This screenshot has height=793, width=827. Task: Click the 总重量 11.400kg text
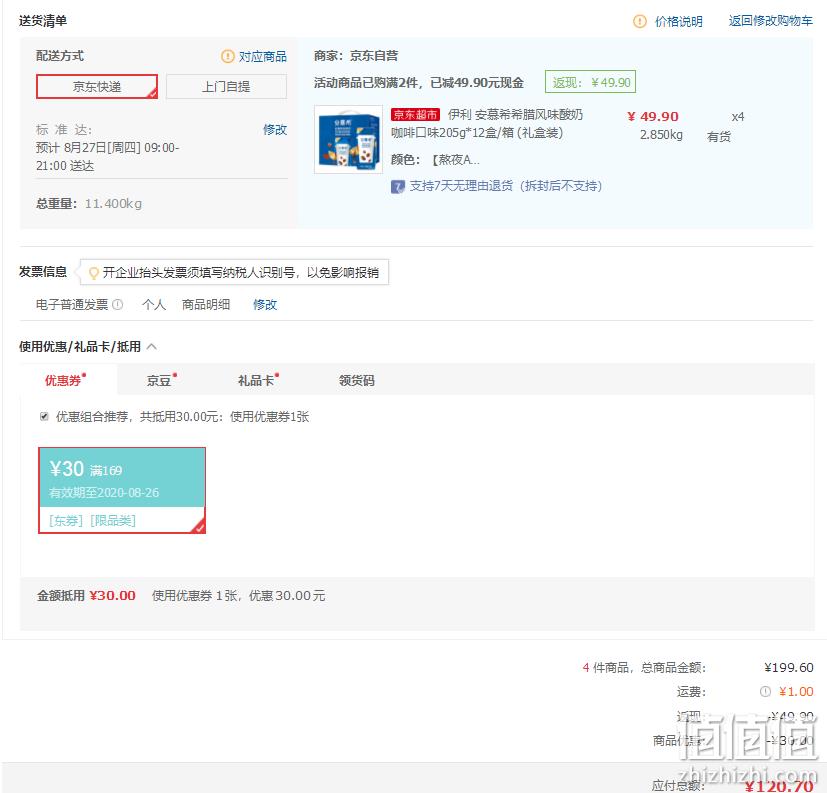[89, 204]
